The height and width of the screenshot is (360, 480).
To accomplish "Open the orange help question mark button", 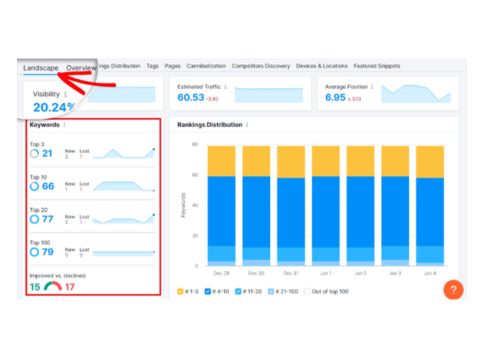I will click(x=453, y=290).
